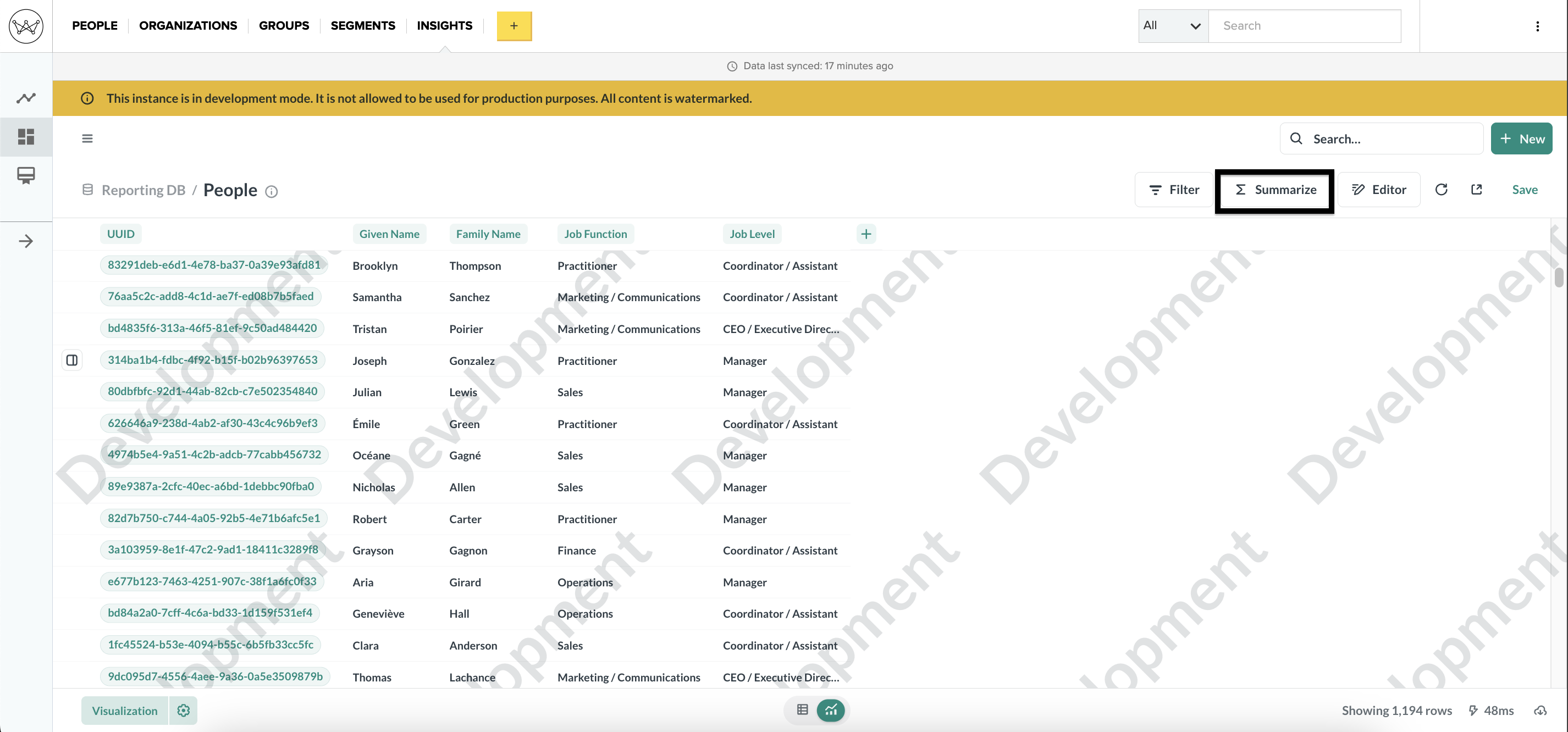This screenshot has height=732, width=1568.
Task: Open the Family Name column header menu
Action: point(488,234)
